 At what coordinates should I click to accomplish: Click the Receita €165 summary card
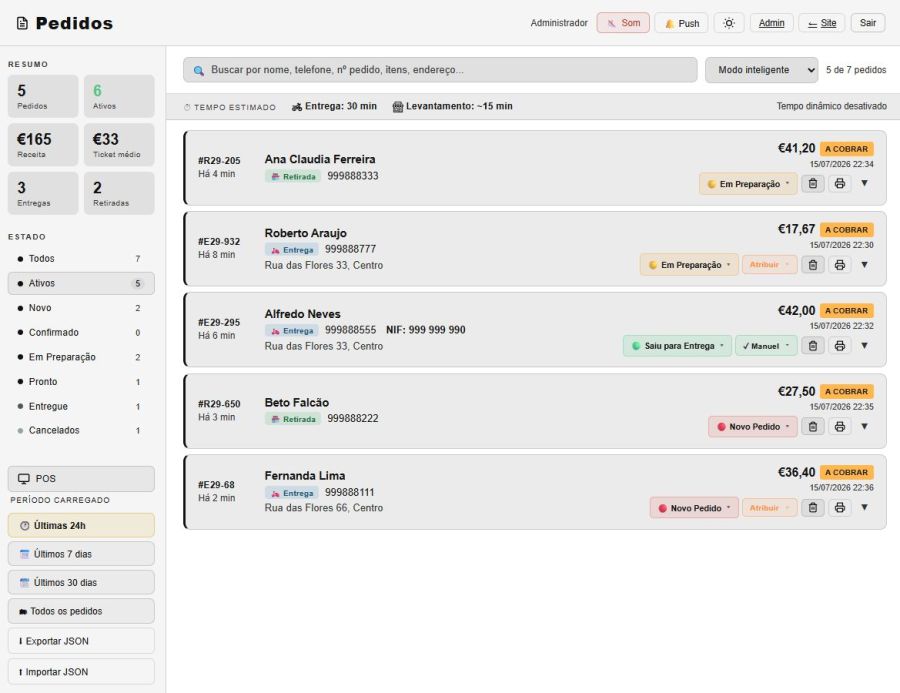tap(43, 145)
